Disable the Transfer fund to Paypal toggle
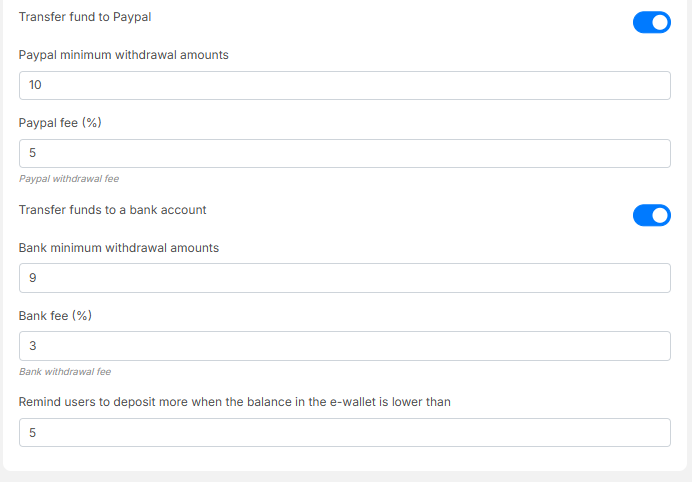 [x=651, y=22]
